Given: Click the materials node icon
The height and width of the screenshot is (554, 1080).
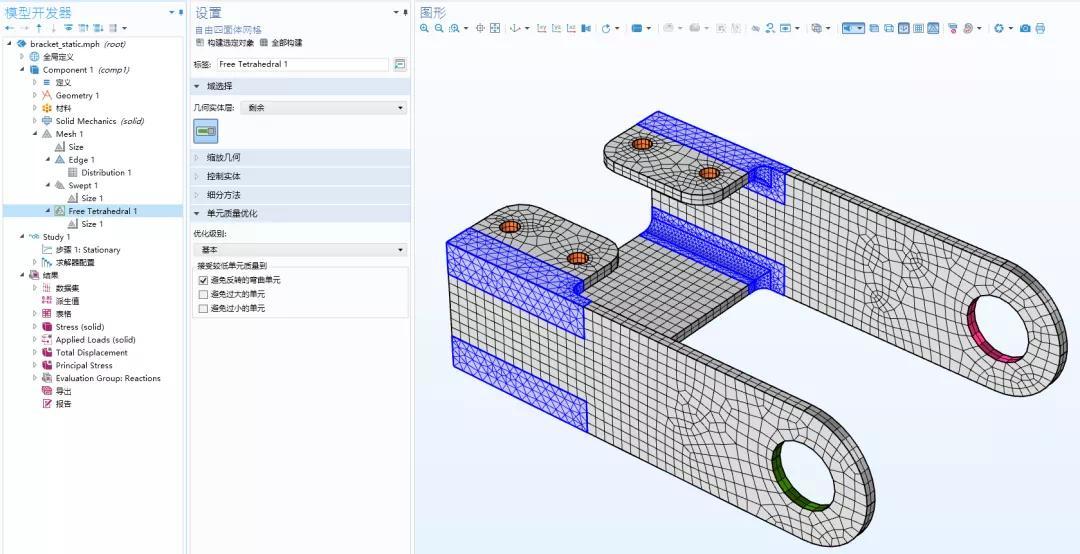Looking at the screenshot, I should pos(47,108).
